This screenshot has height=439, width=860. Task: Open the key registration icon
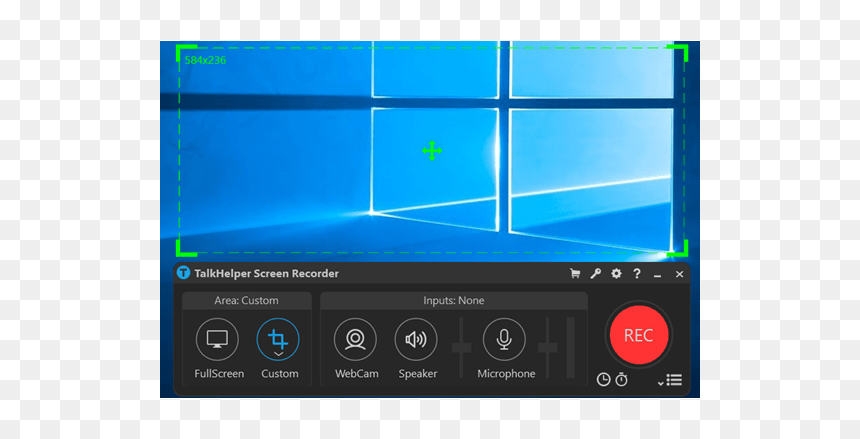click(596, 273)
